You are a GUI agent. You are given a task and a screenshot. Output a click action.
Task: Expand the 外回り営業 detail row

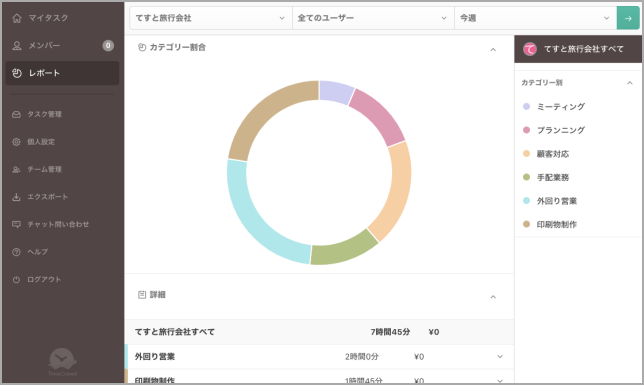[x=500, y=357]
